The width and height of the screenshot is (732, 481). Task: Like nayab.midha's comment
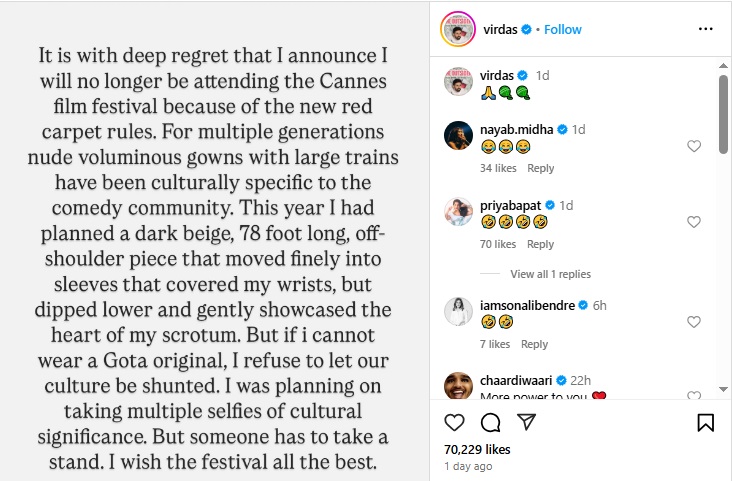coord(694,146)
